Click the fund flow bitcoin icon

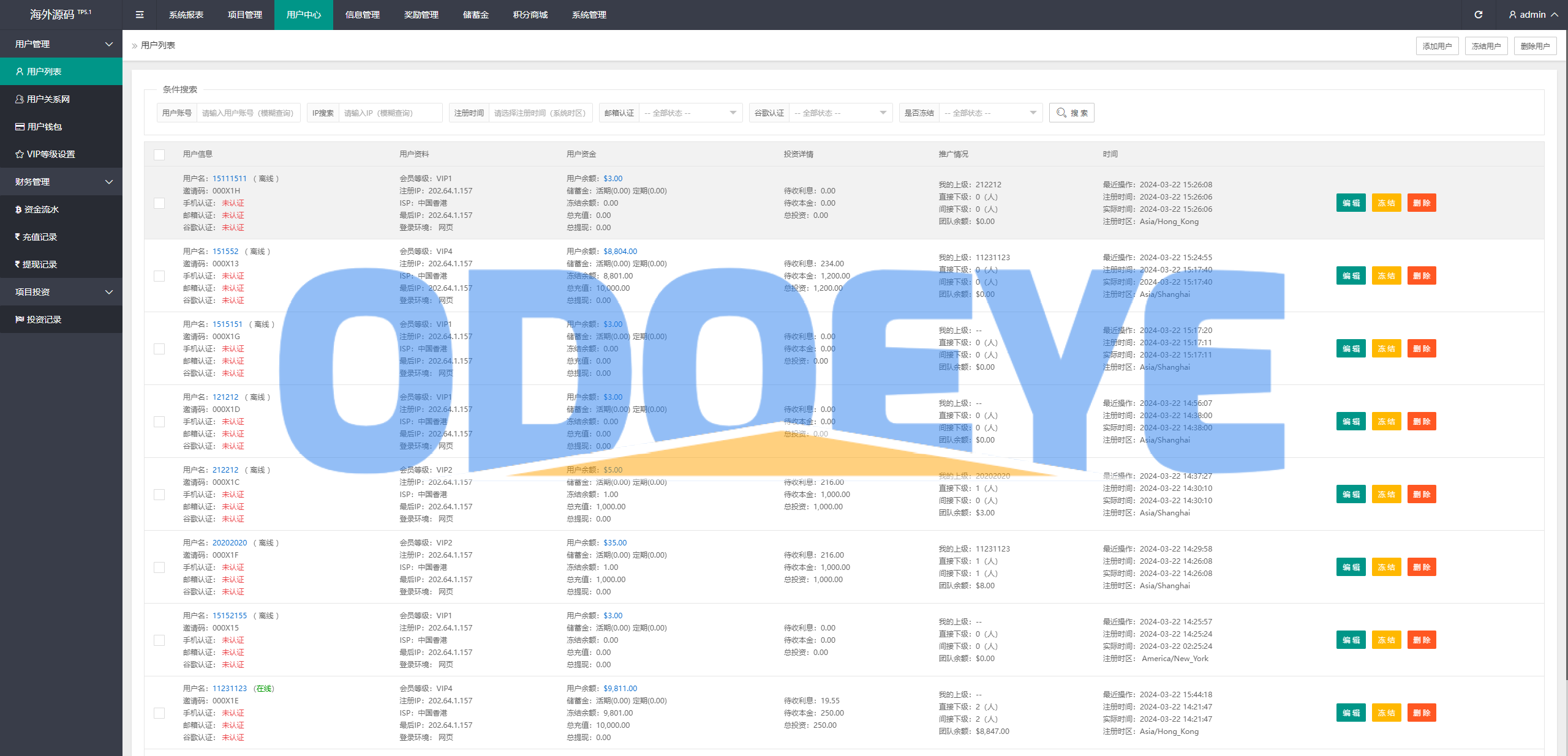point(18,209)
